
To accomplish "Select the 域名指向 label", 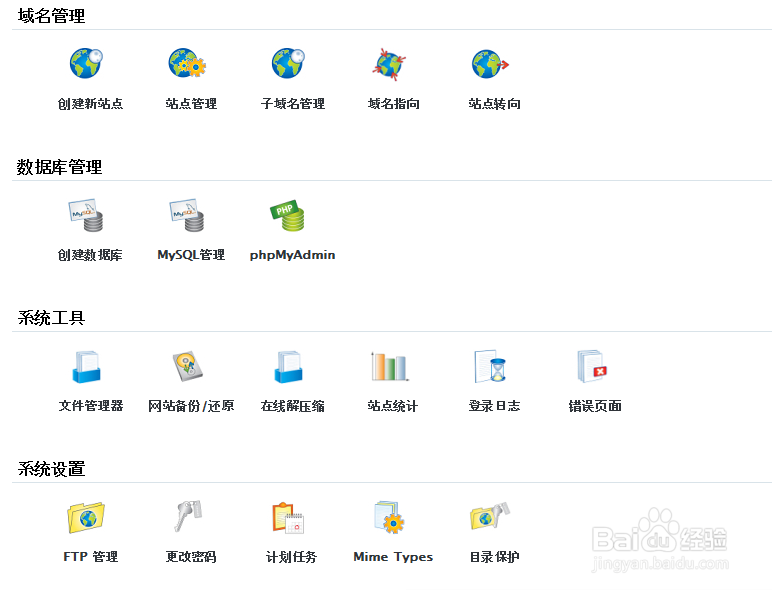I will point(393,104).
